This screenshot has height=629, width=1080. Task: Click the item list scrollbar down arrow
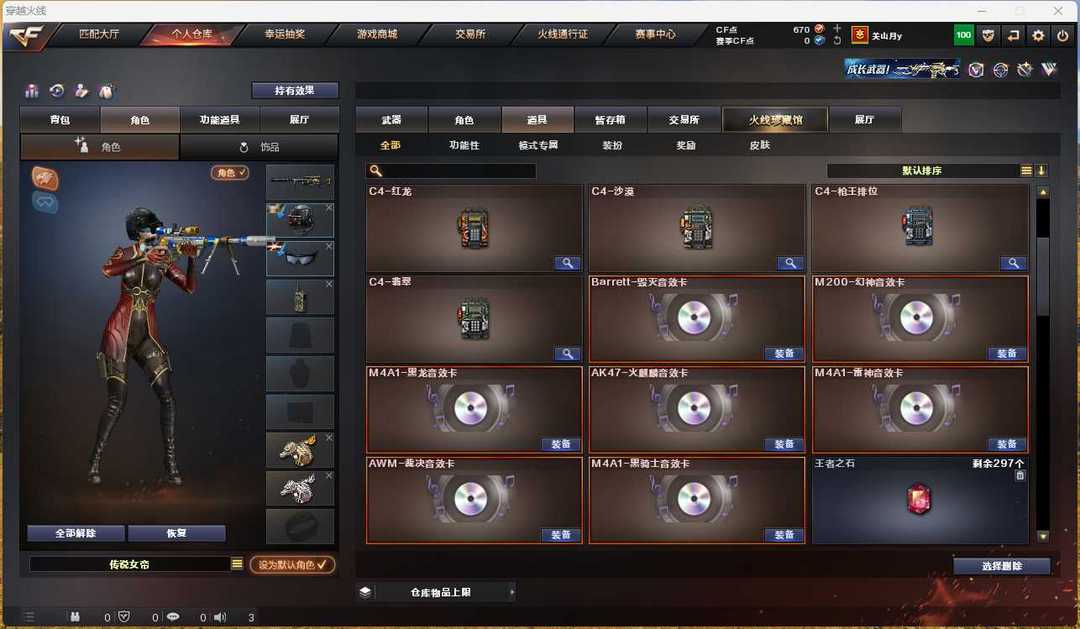click(1043, 536)
